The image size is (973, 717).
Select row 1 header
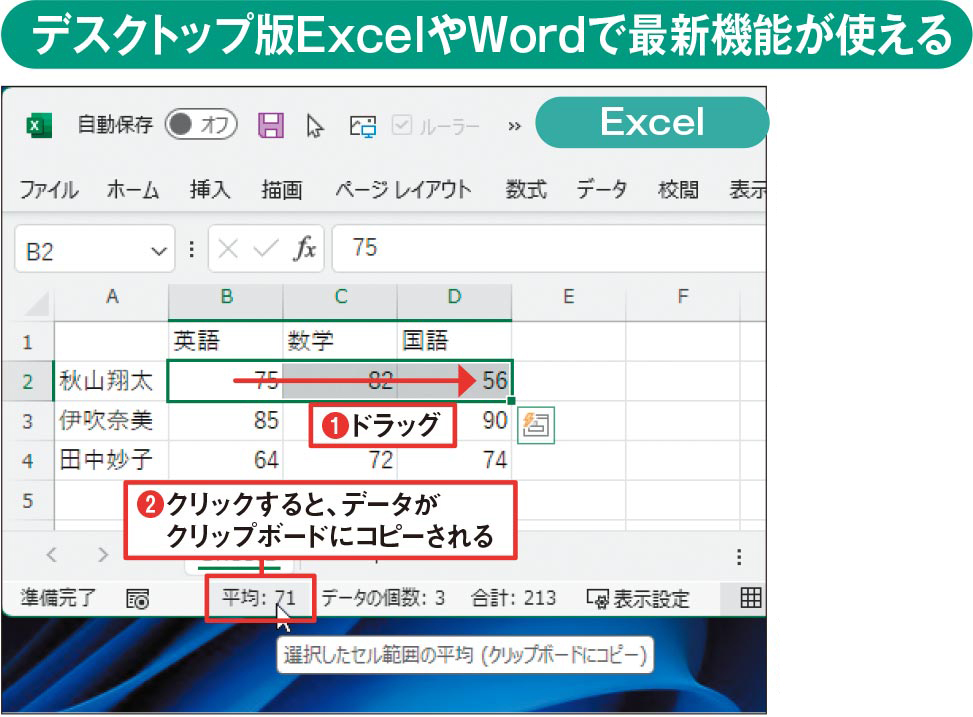(x=27, y=341)
